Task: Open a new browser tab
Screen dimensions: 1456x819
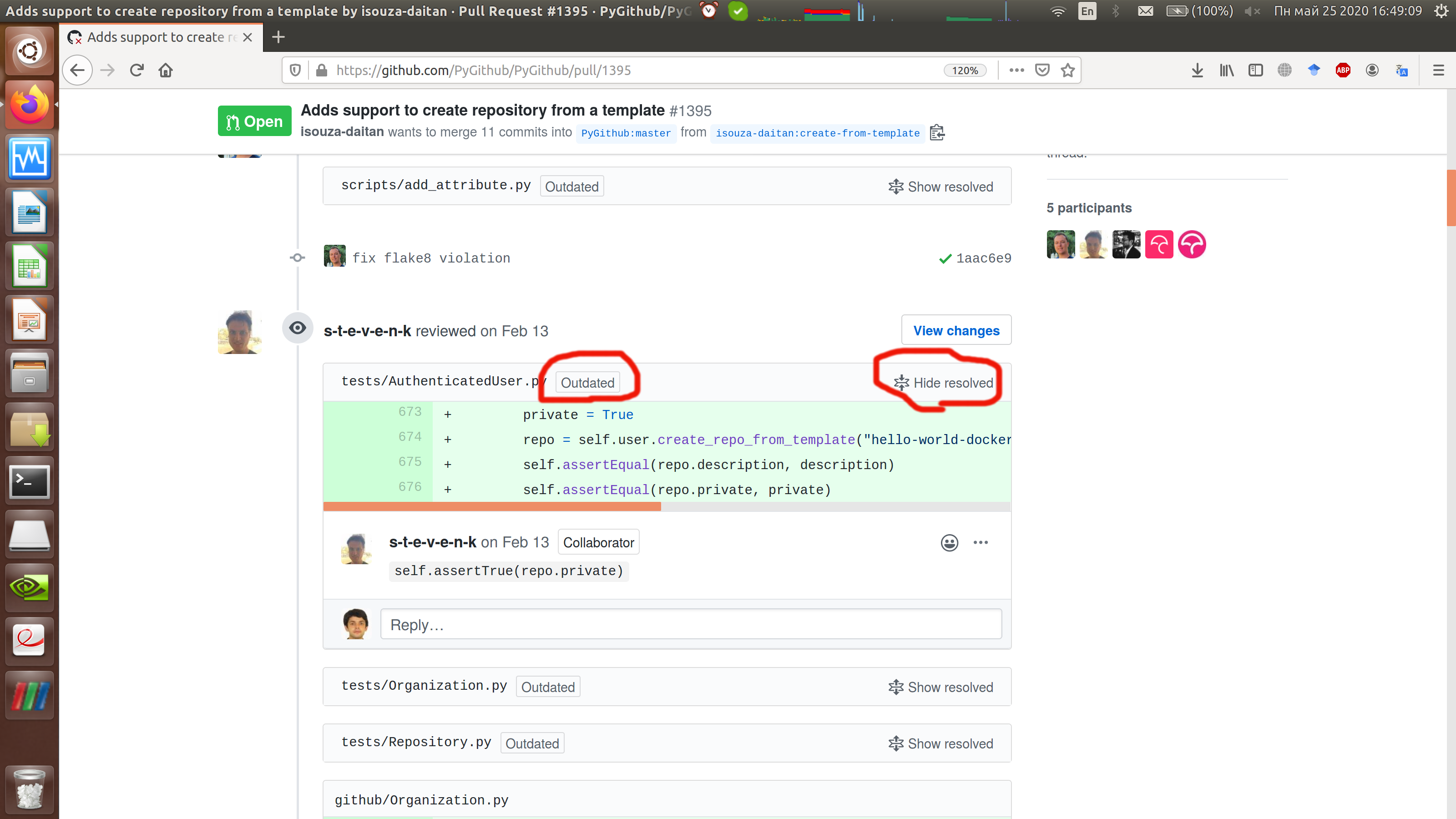Action: [x=278, y=37]
